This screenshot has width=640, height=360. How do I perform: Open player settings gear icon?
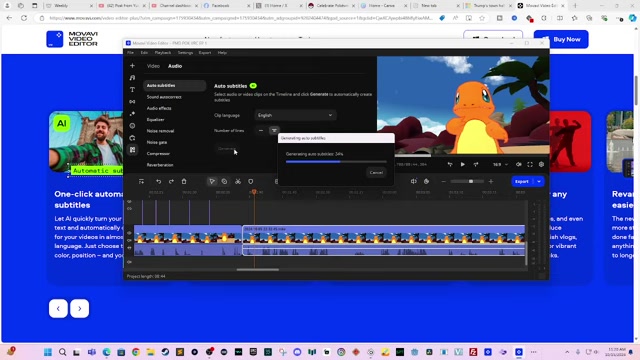click(541, 164)
